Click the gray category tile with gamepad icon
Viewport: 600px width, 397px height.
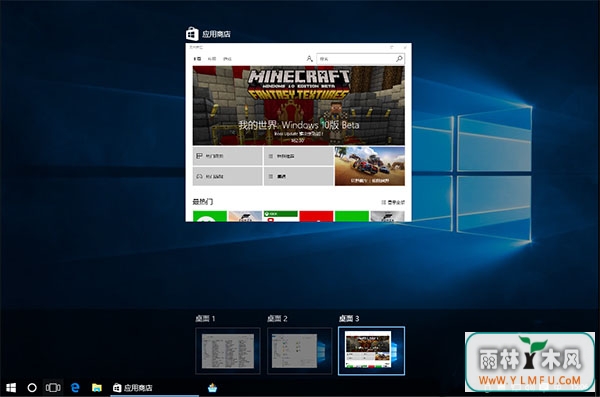pos(228,176)
